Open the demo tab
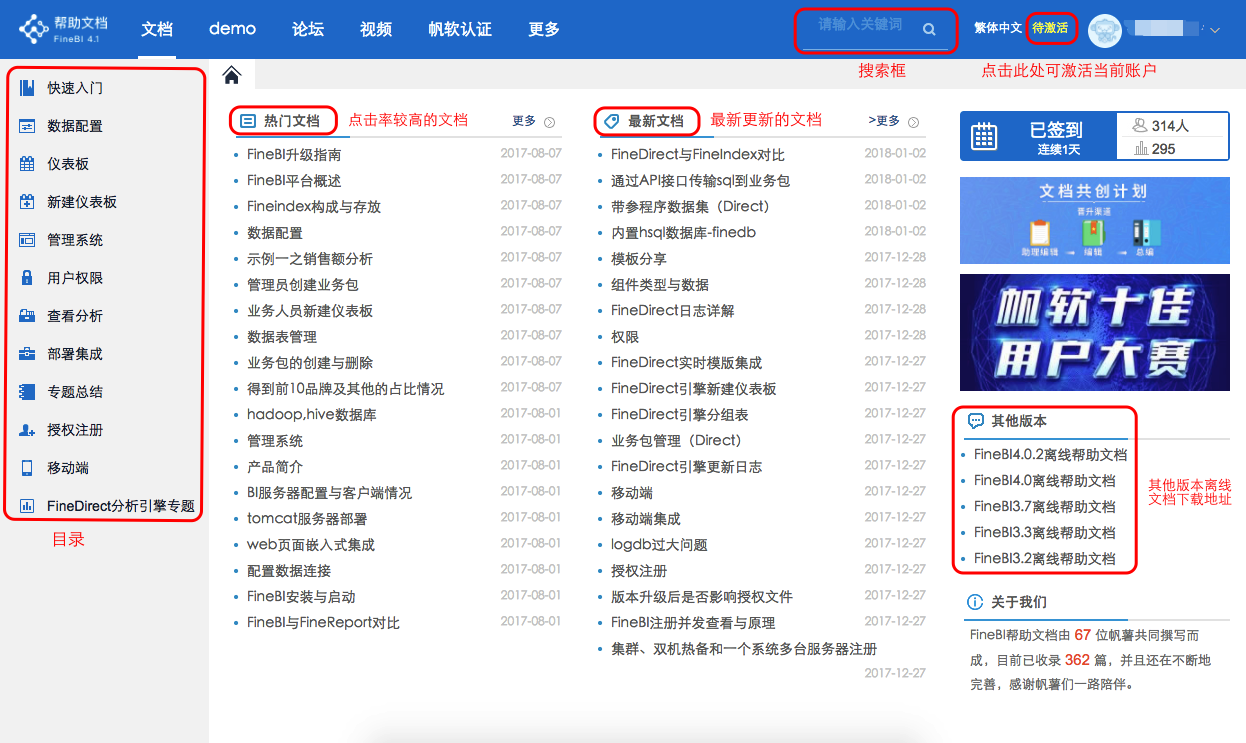This screenshot has width=1246, height=743. [232, 29]
